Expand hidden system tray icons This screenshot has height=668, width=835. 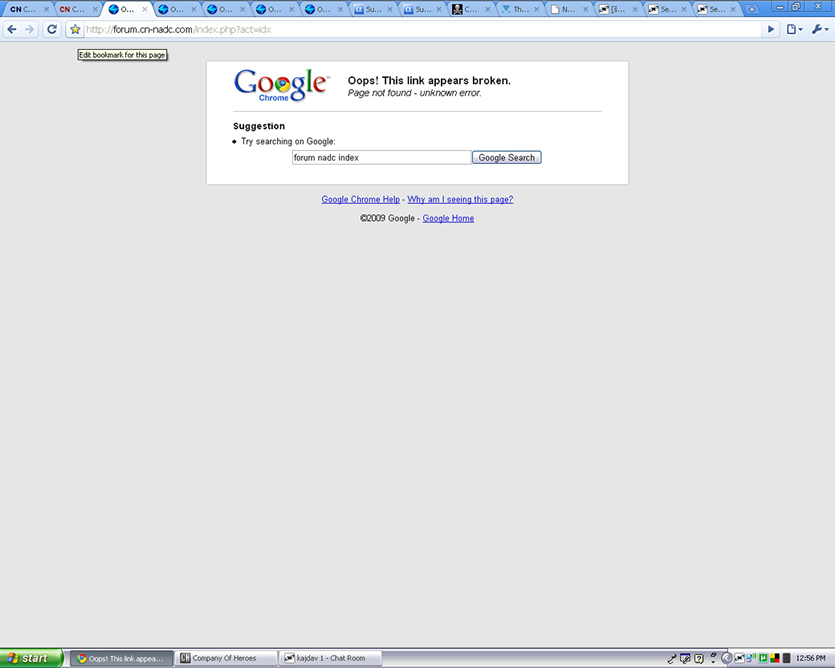[726, 658]
